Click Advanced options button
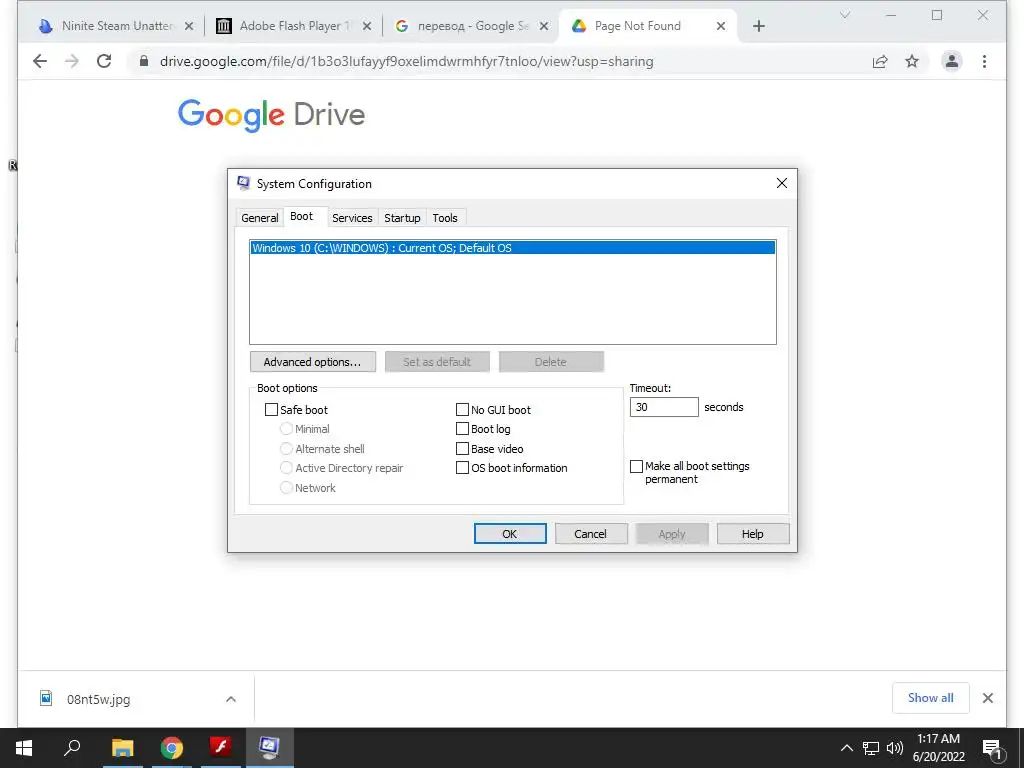The height and width of the screenshot is (768, 1024). click(312, 362)
